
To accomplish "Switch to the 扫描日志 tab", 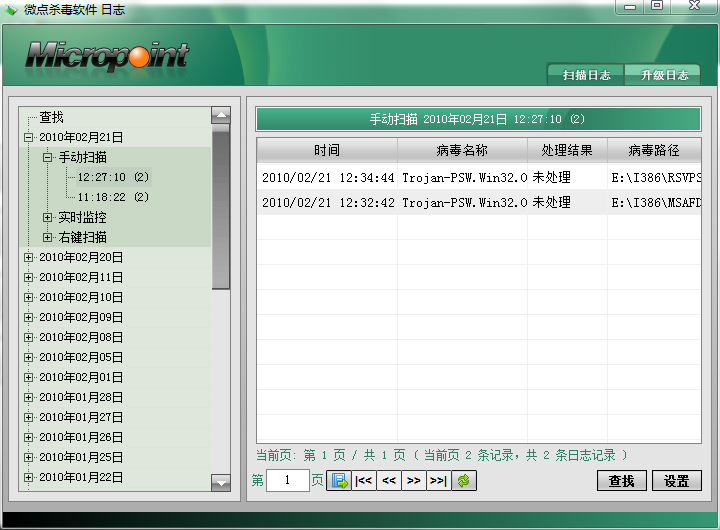I will (586, 75).
